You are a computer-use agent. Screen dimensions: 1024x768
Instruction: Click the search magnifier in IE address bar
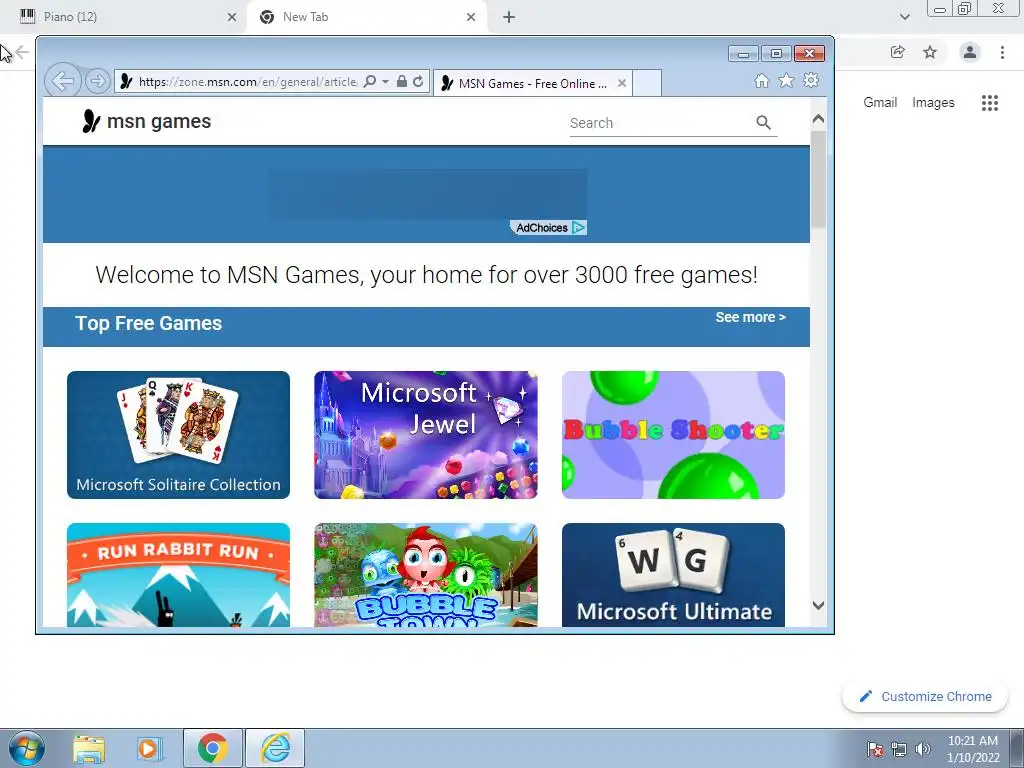pos(370,82)
